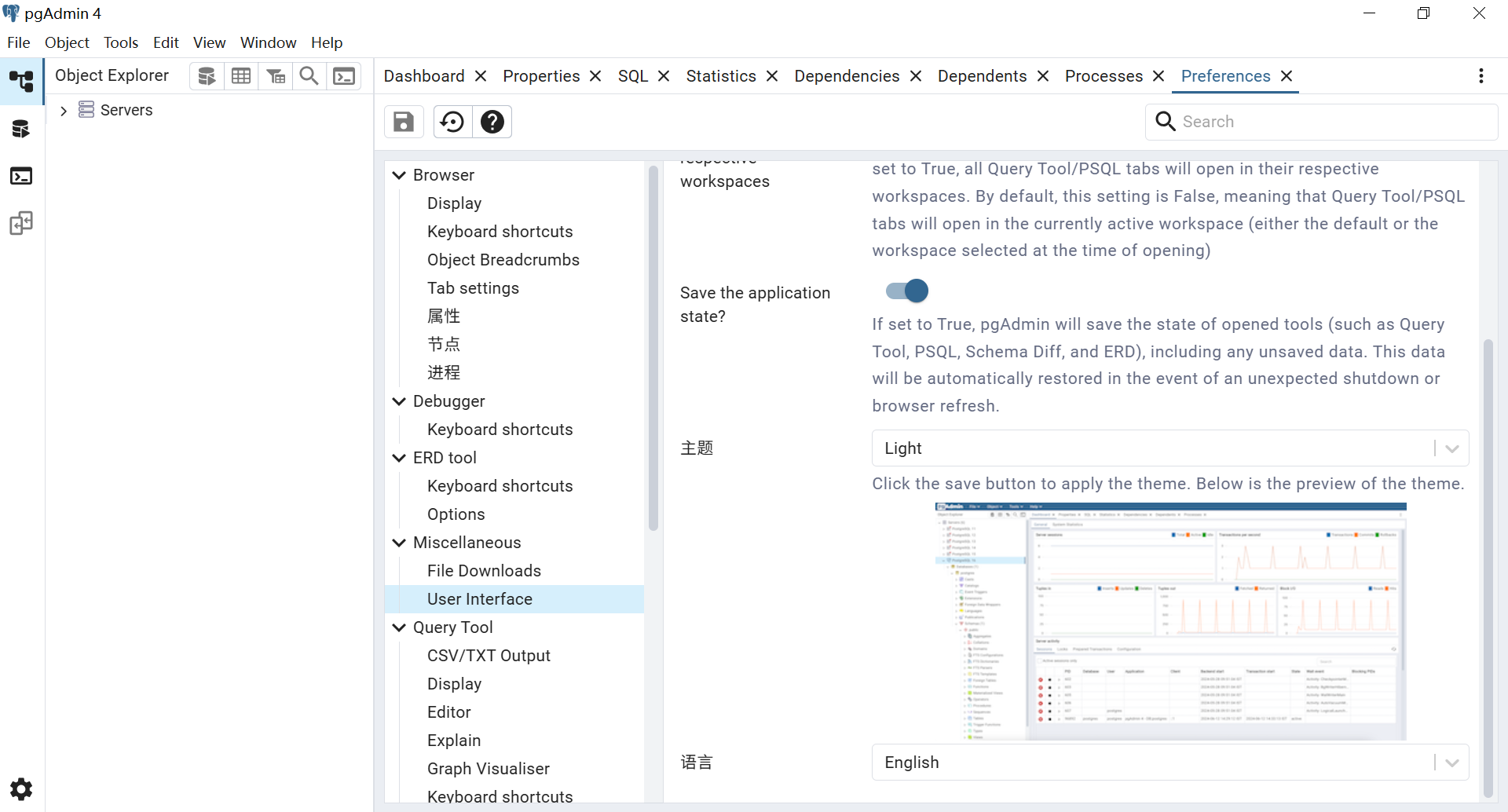This screenshot has height=812, width=1508.
Task: Collapse the Miscellaneous preferences section
Action: point(399,543)
